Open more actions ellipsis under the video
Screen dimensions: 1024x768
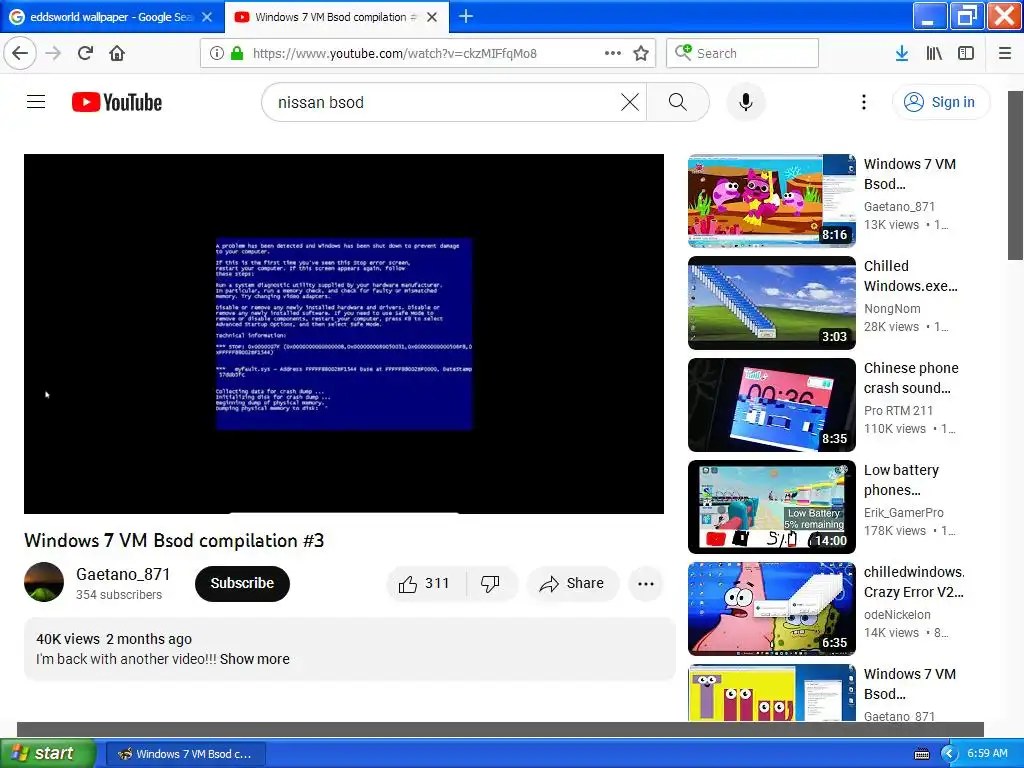(646, 583)
